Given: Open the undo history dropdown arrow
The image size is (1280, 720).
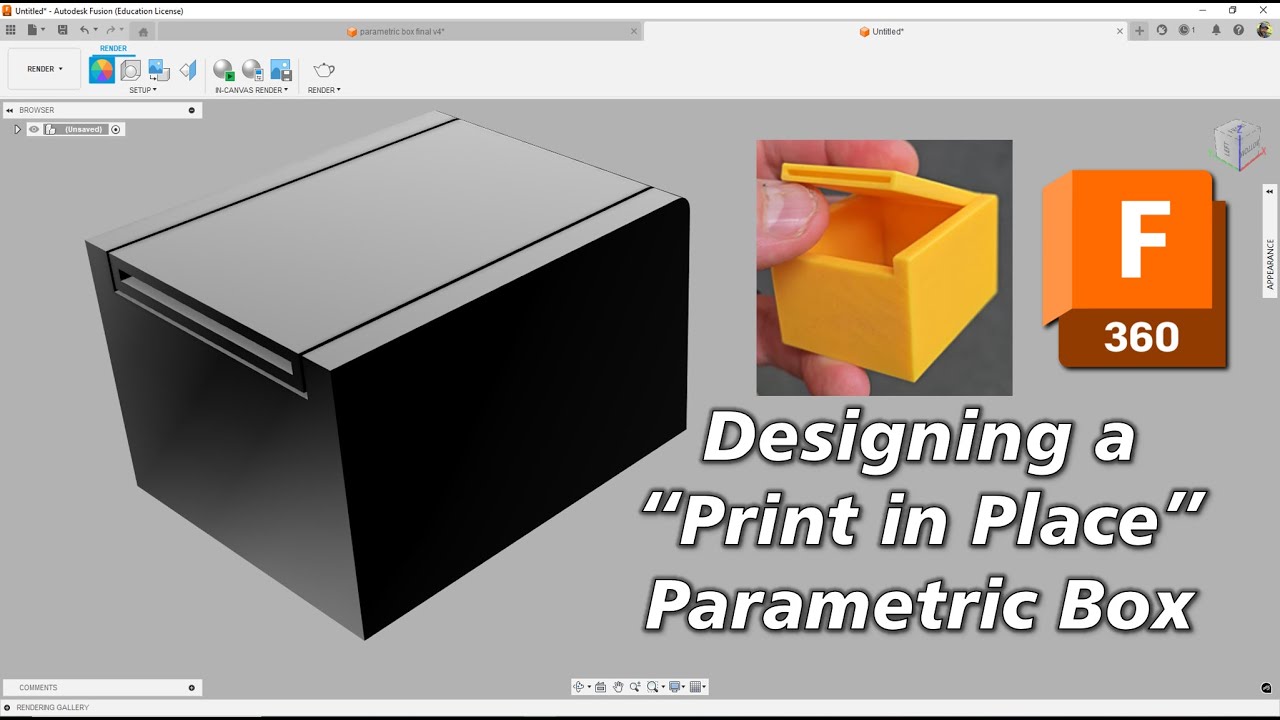Looking at the screenshot, I should 96,31.
